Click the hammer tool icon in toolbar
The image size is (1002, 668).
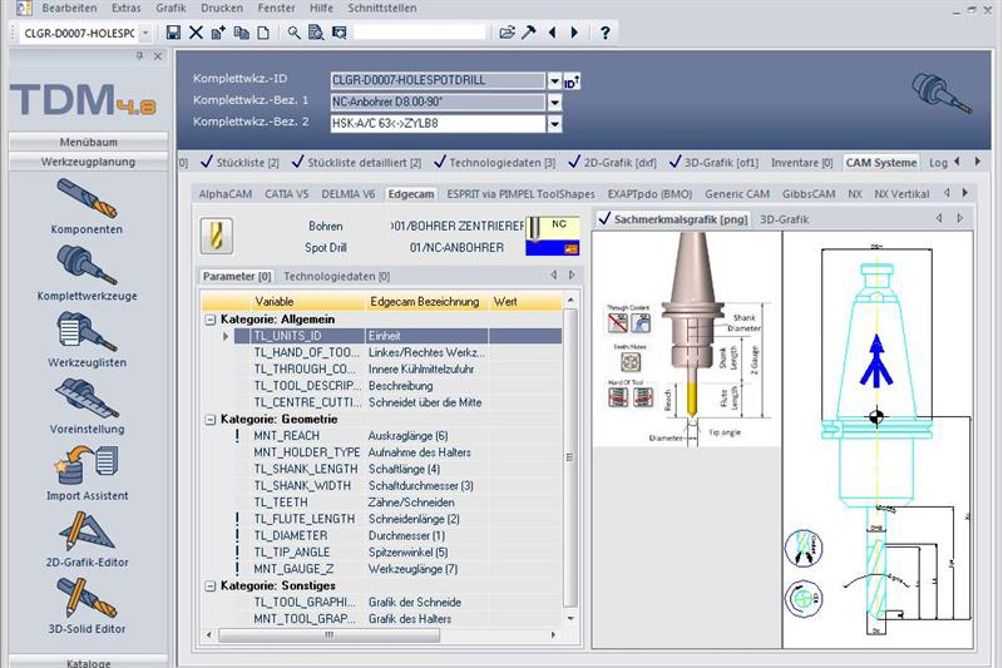(x=528, y=33)
